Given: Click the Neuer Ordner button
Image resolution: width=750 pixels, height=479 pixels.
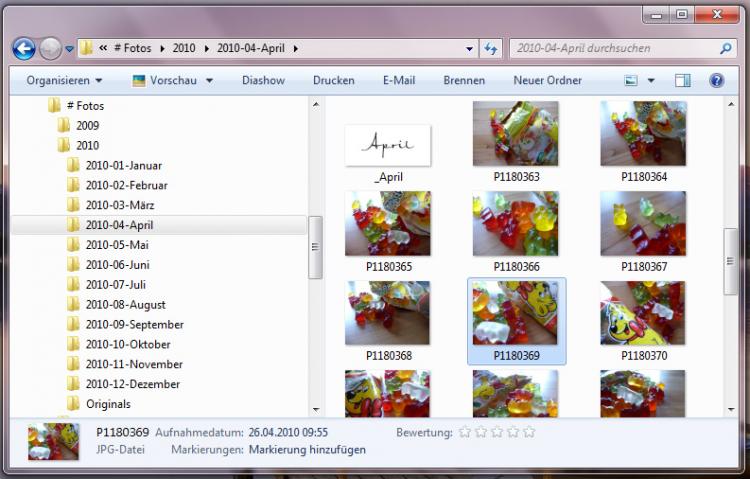Looking at the screenshot, I should (547, 80).
